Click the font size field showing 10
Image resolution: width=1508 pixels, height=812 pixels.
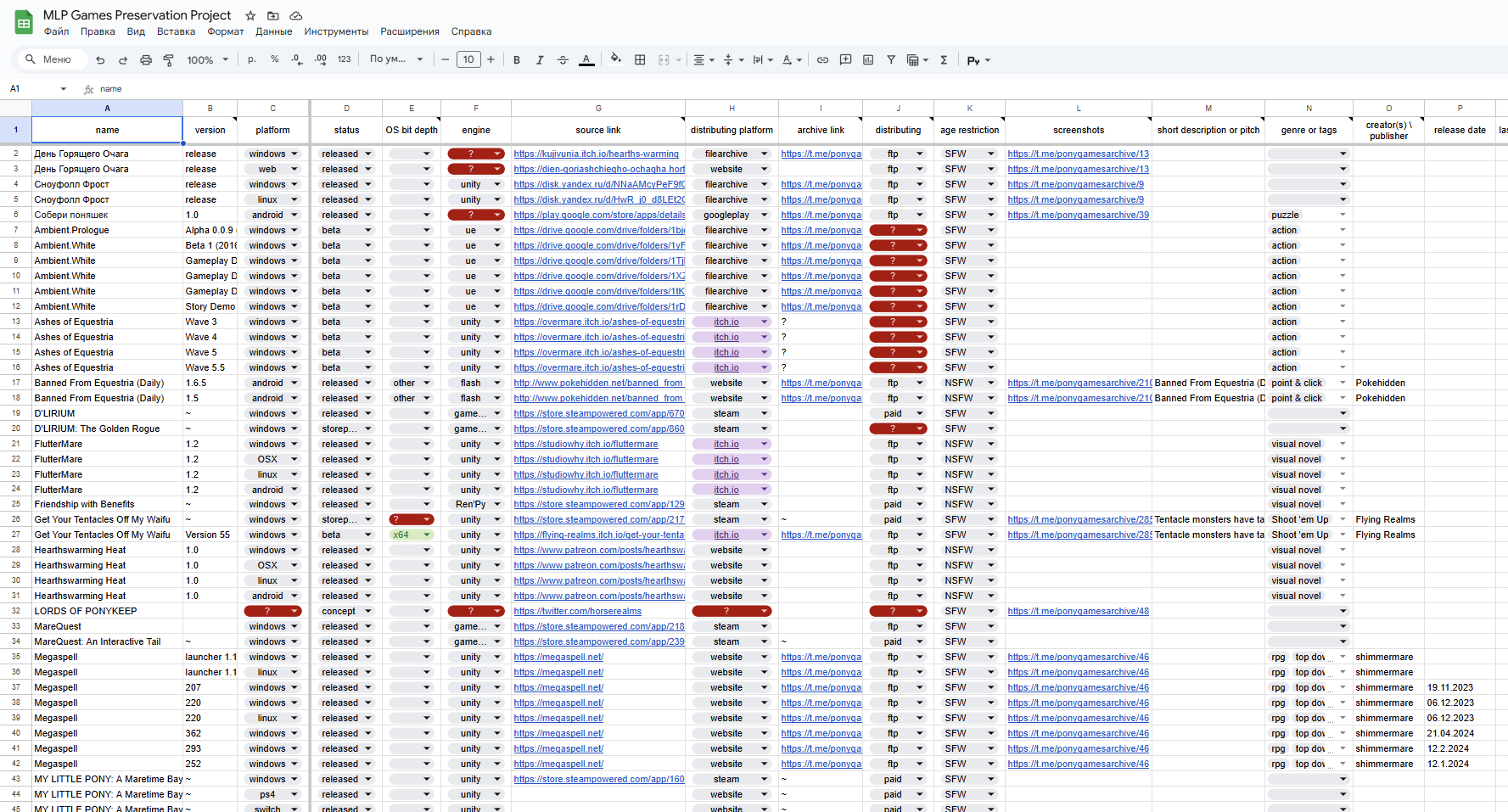[x=468, y=59]
